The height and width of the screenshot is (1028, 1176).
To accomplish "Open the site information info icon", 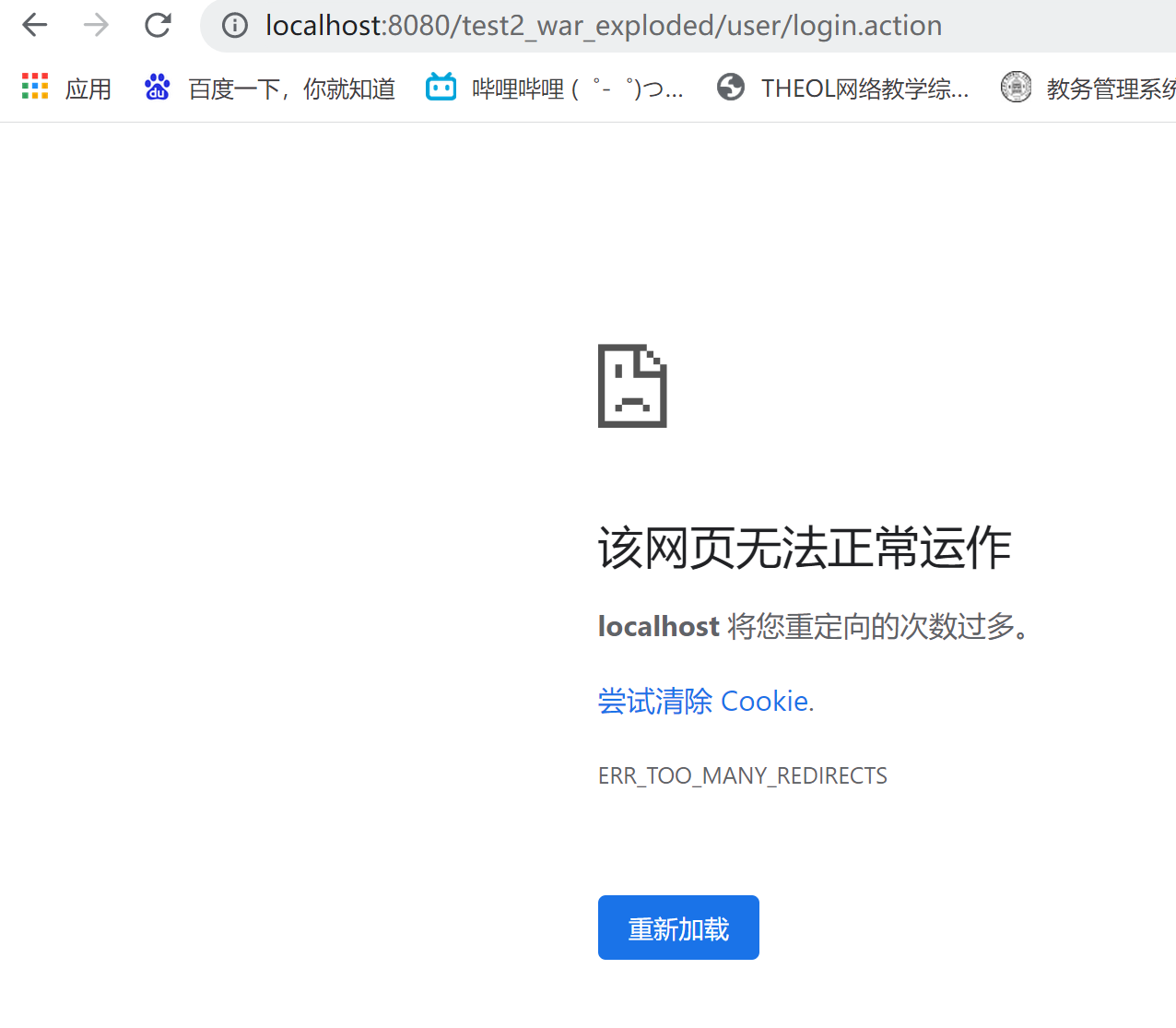I will coord(234,25).
